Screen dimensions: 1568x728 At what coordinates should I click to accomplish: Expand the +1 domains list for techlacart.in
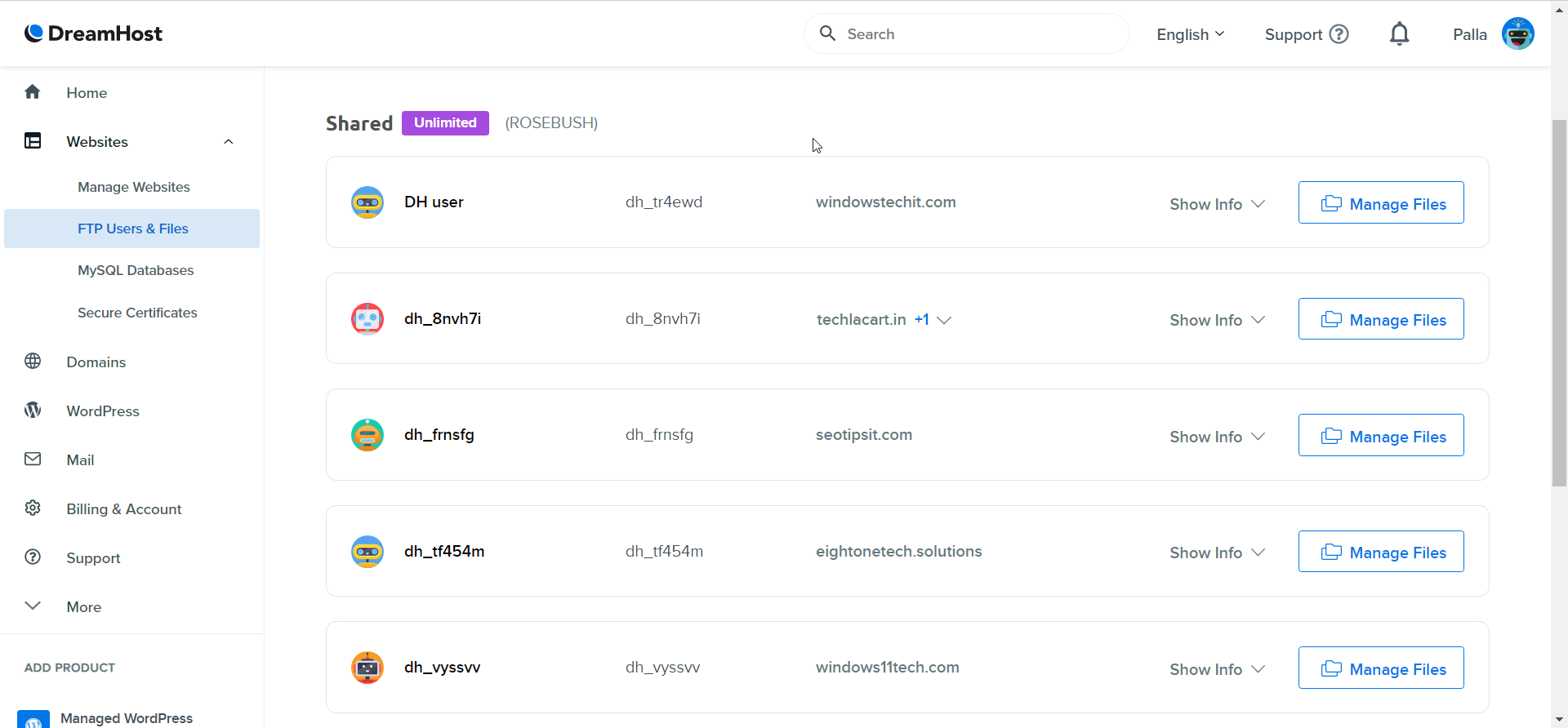(933, 320)
